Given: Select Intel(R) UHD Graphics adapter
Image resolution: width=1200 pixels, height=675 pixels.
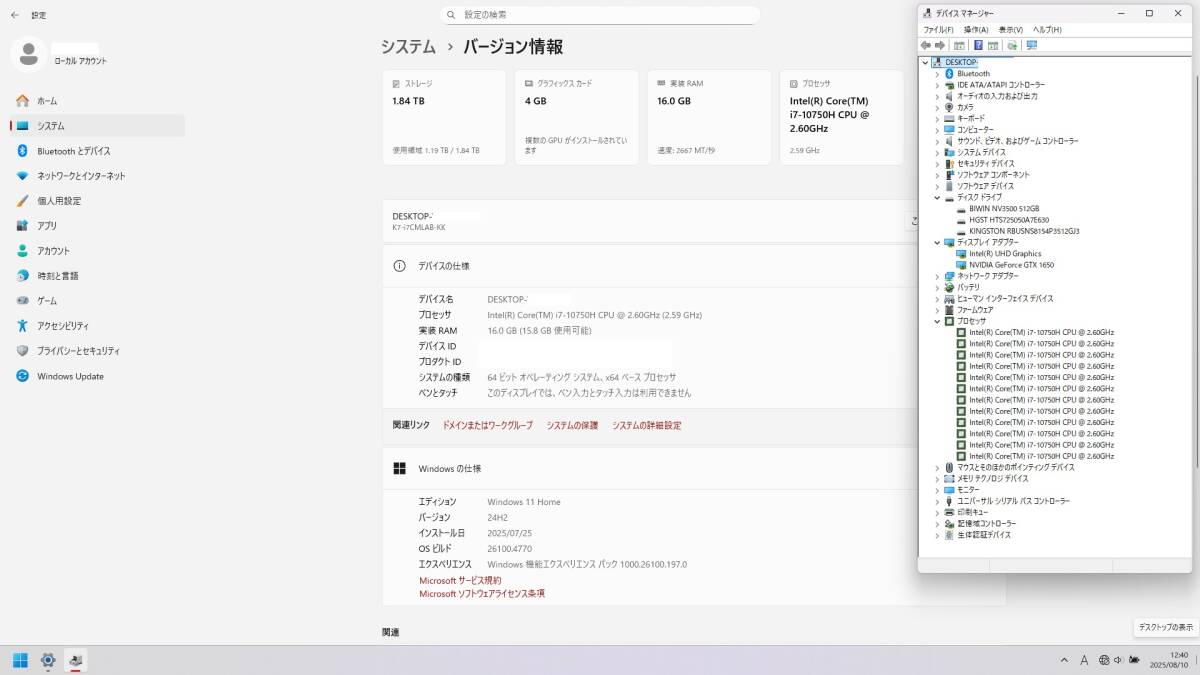Looking at the screenshot, I should click(998, 254).
